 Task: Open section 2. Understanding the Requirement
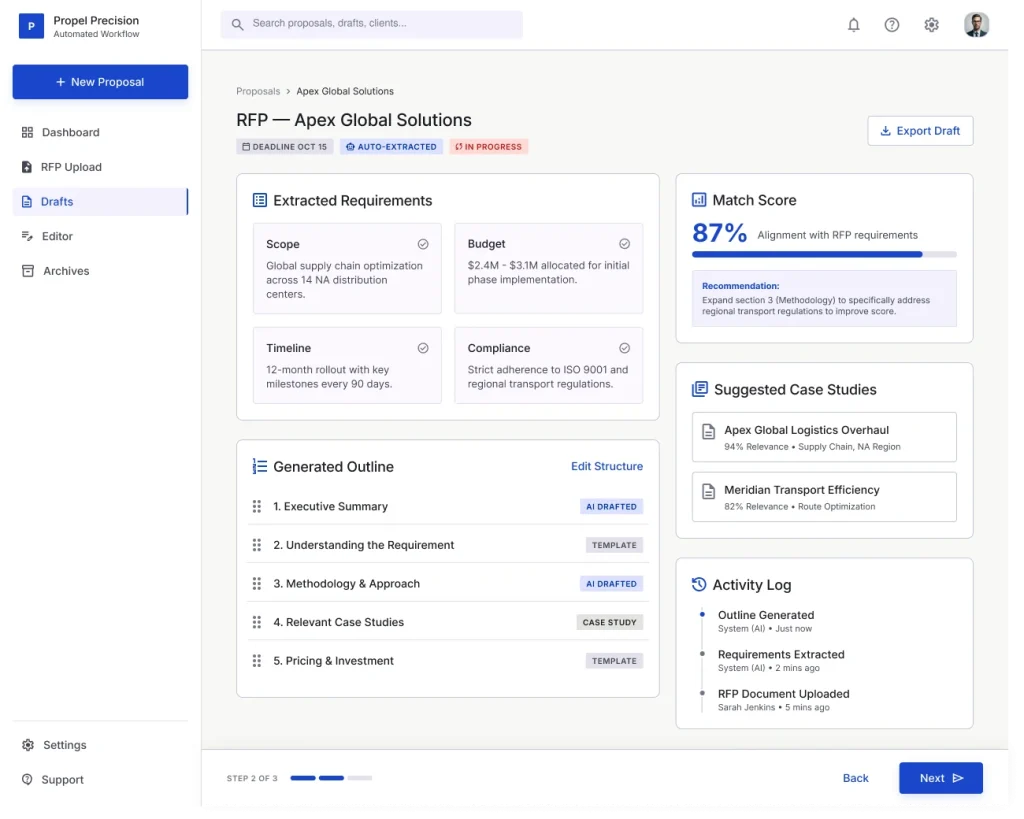pyautogui.click(x=364, y=545)
